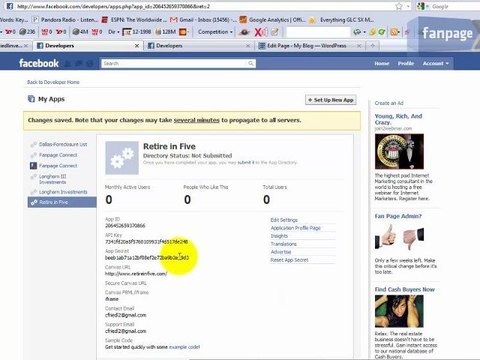Viewport: 480px width, 360px height.
Task: Go to Profile in Facebook header
Action: [406, 63]
